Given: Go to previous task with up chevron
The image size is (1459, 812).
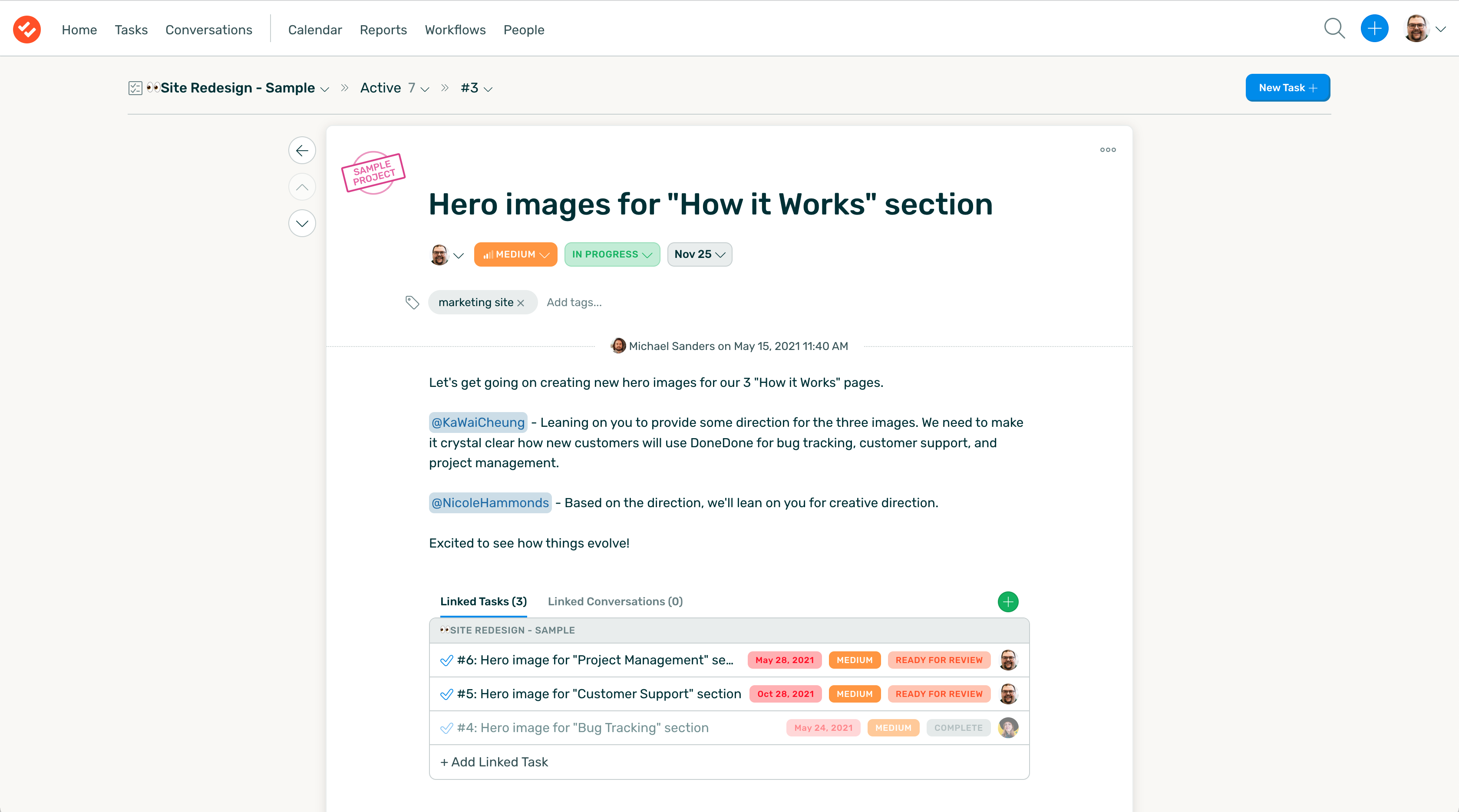Looking at the screenshot, I should pos(302,187).
